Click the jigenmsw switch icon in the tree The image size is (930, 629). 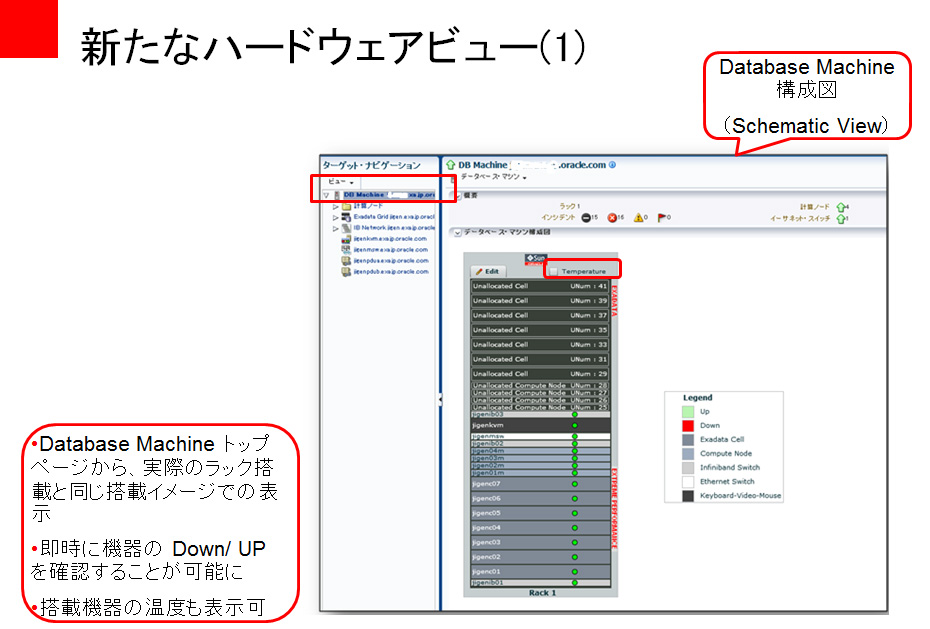click(346, 250)
